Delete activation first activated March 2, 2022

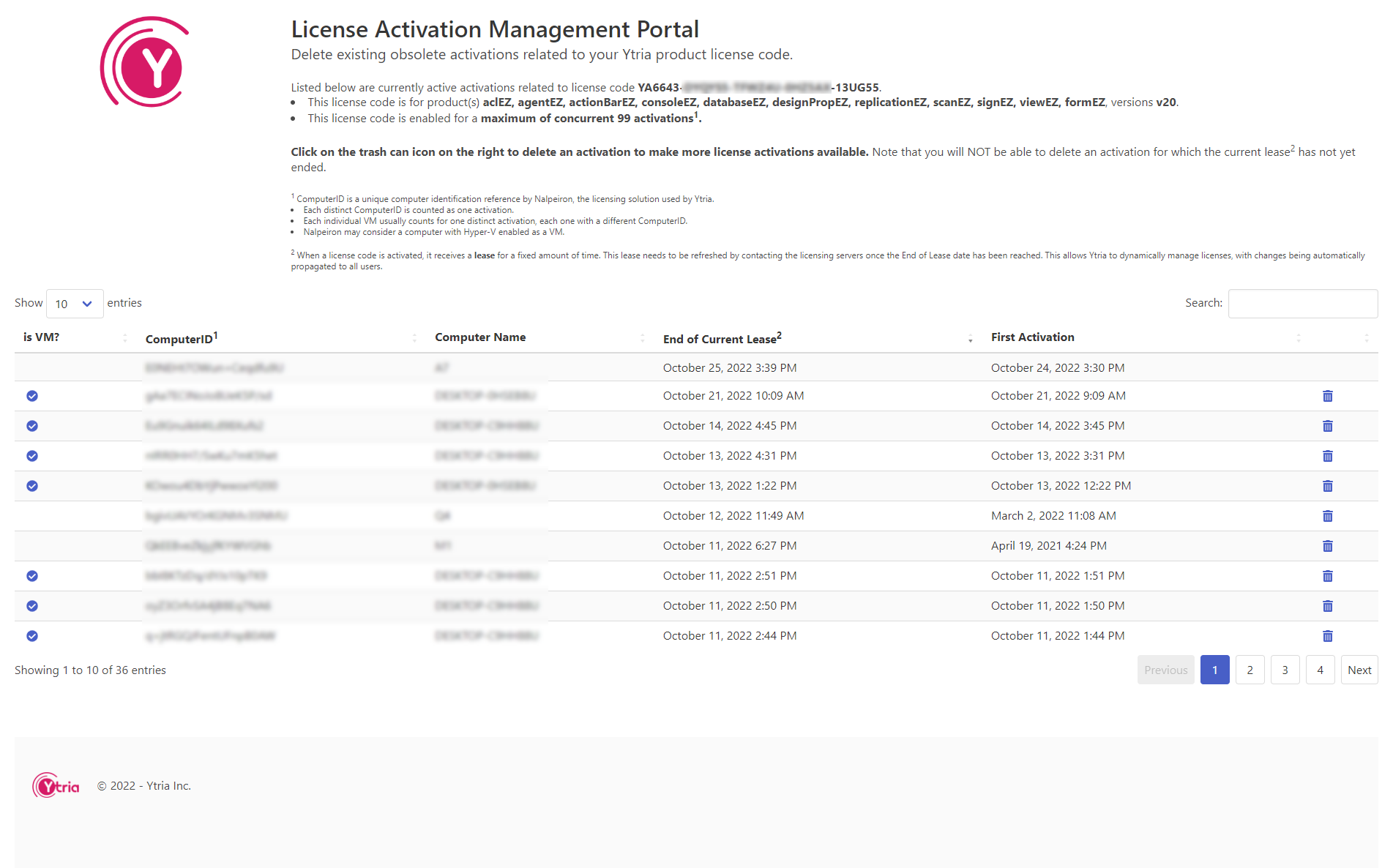(x=1327, y=516)
